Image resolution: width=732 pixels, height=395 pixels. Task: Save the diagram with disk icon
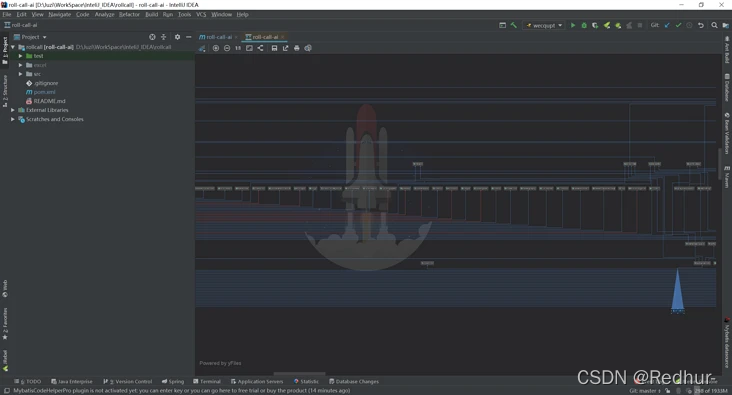pyautogui.click(x=274, y=48)
